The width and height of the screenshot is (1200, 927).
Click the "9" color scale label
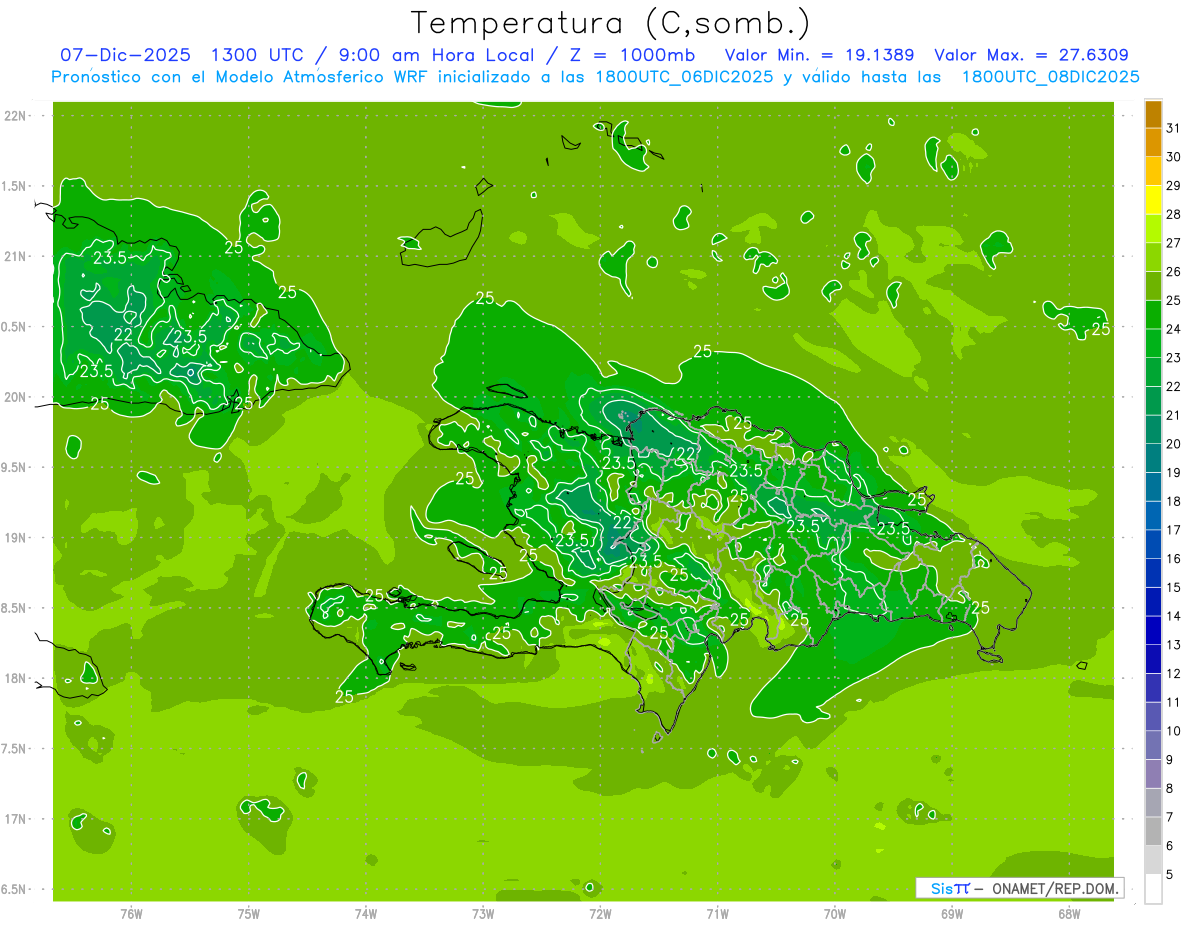(1169, 761)
